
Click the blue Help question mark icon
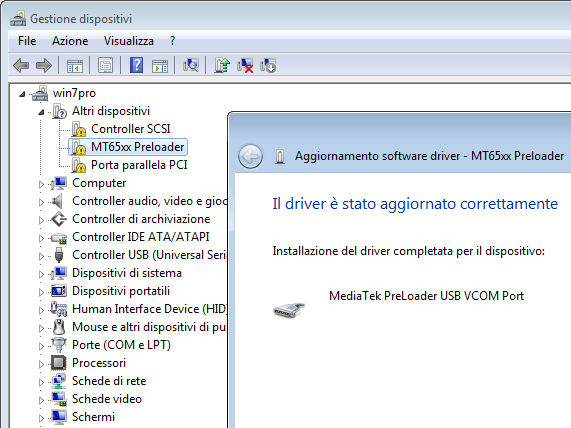coord(137,66)
